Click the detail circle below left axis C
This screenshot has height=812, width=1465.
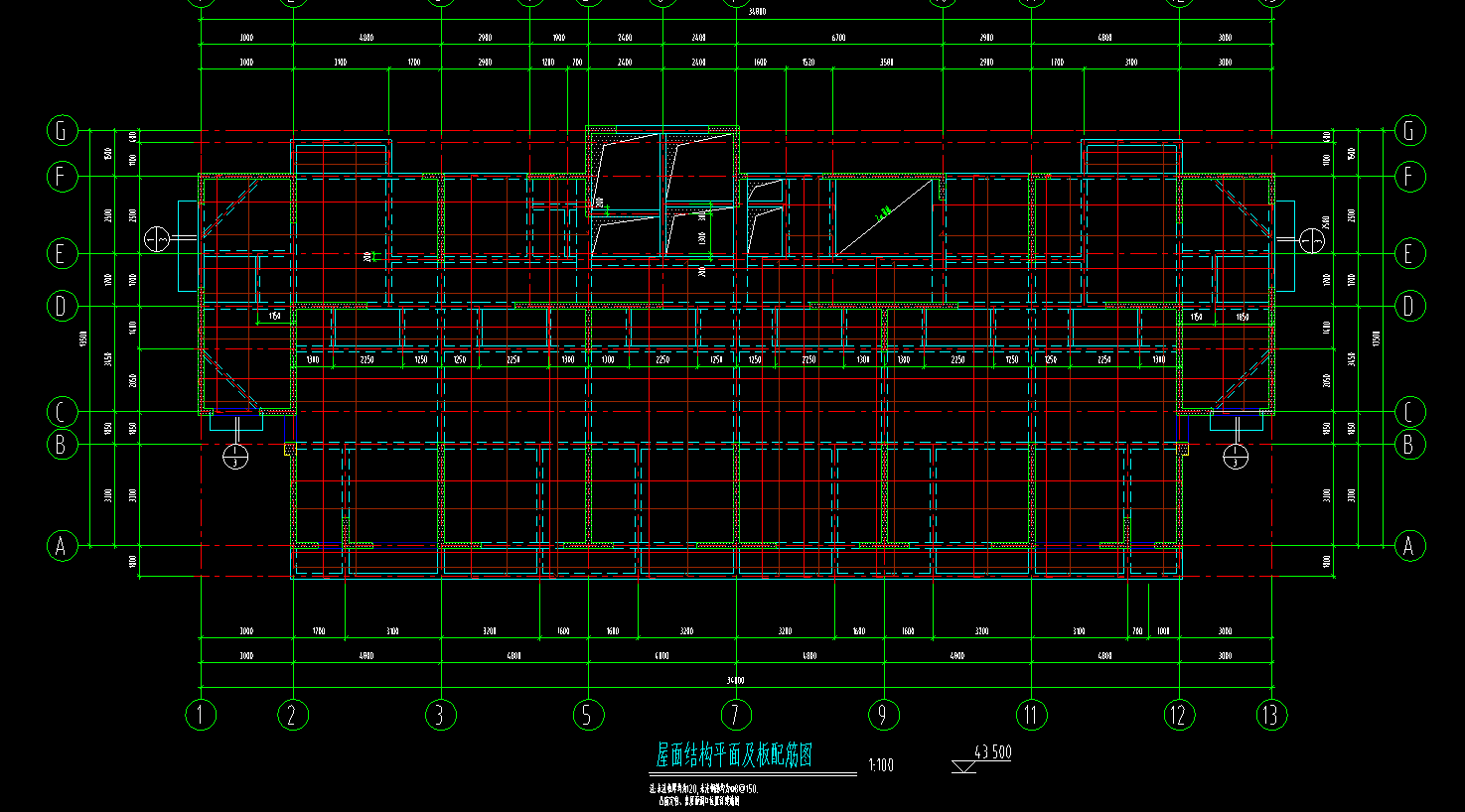point(235,458)
